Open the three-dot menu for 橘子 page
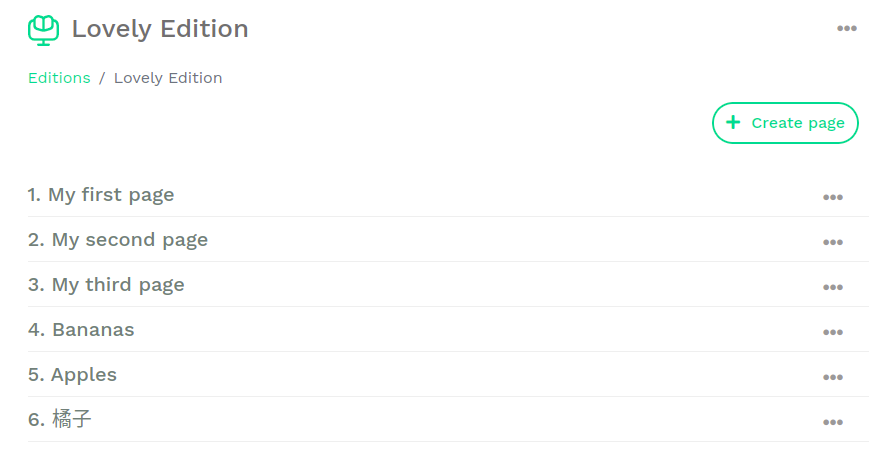Screen dimensions: 892x472 (x=833, y=422)
